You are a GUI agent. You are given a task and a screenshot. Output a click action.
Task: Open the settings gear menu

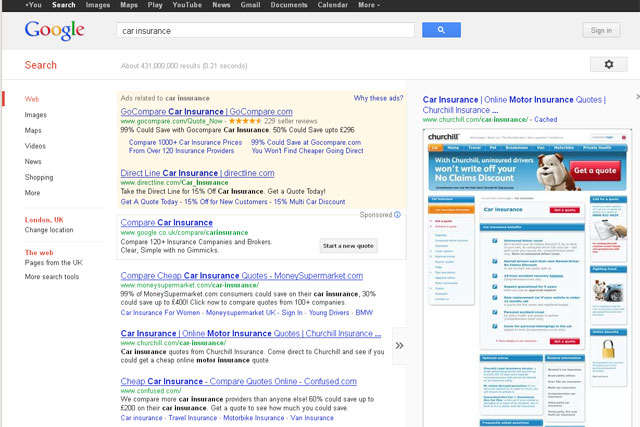pos(609,64)
